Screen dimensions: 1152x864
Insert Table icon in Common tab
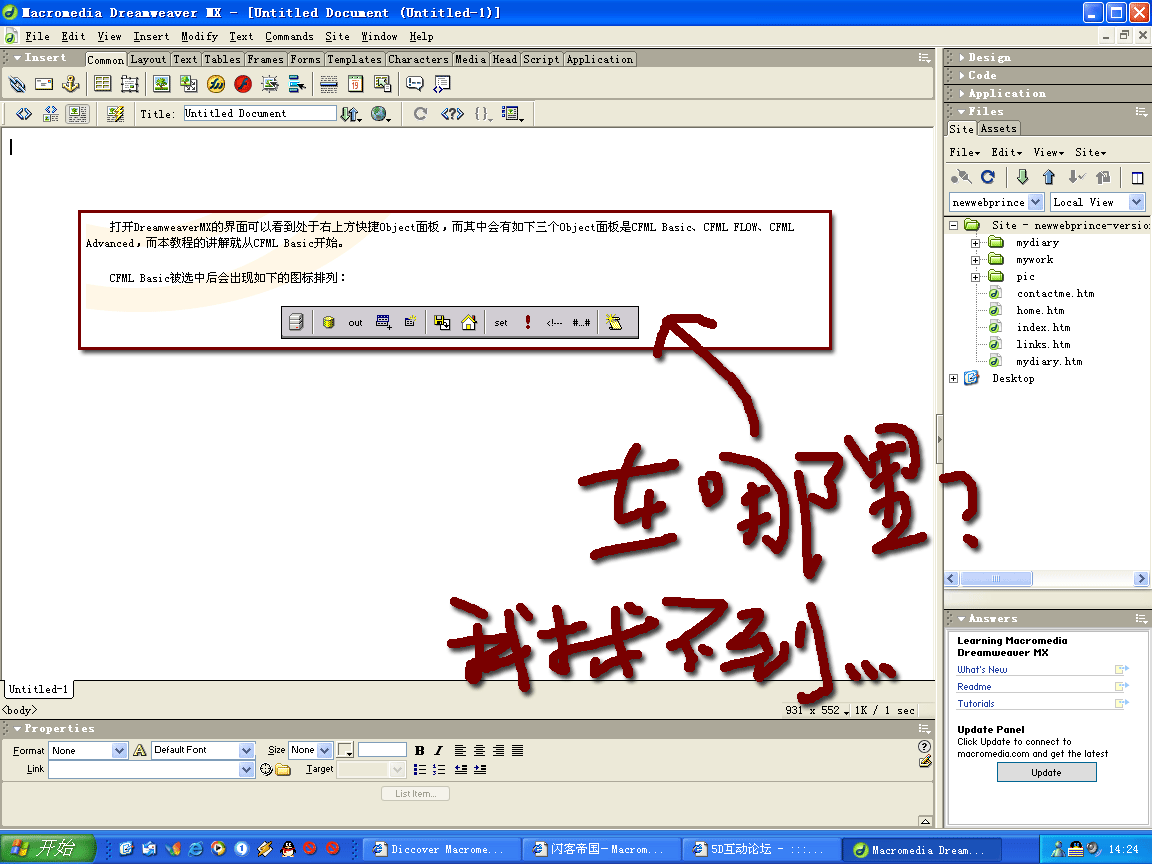(103, 84)
